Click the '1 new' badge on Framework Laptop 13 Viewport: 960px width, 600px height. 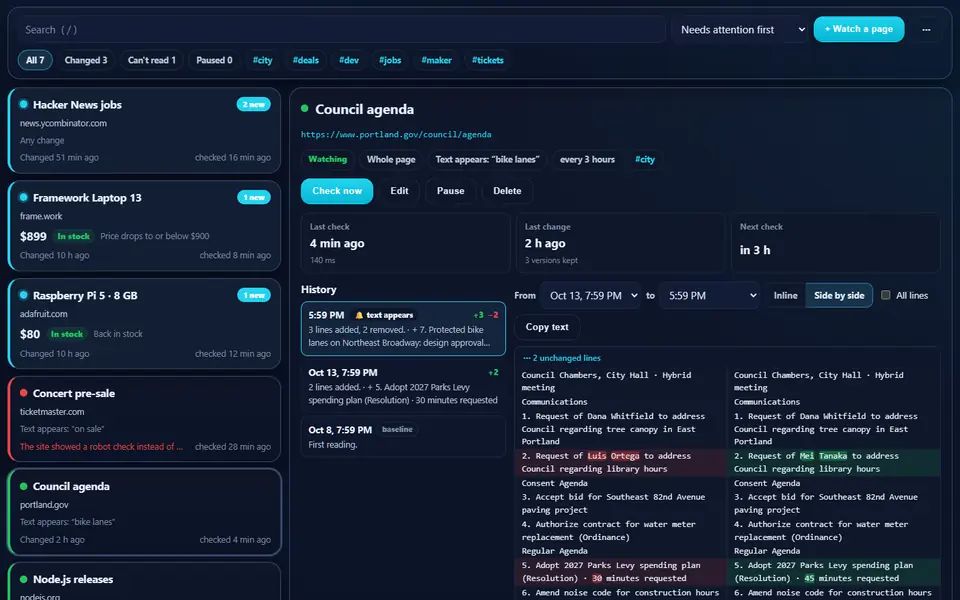click(x=253, y=197)
